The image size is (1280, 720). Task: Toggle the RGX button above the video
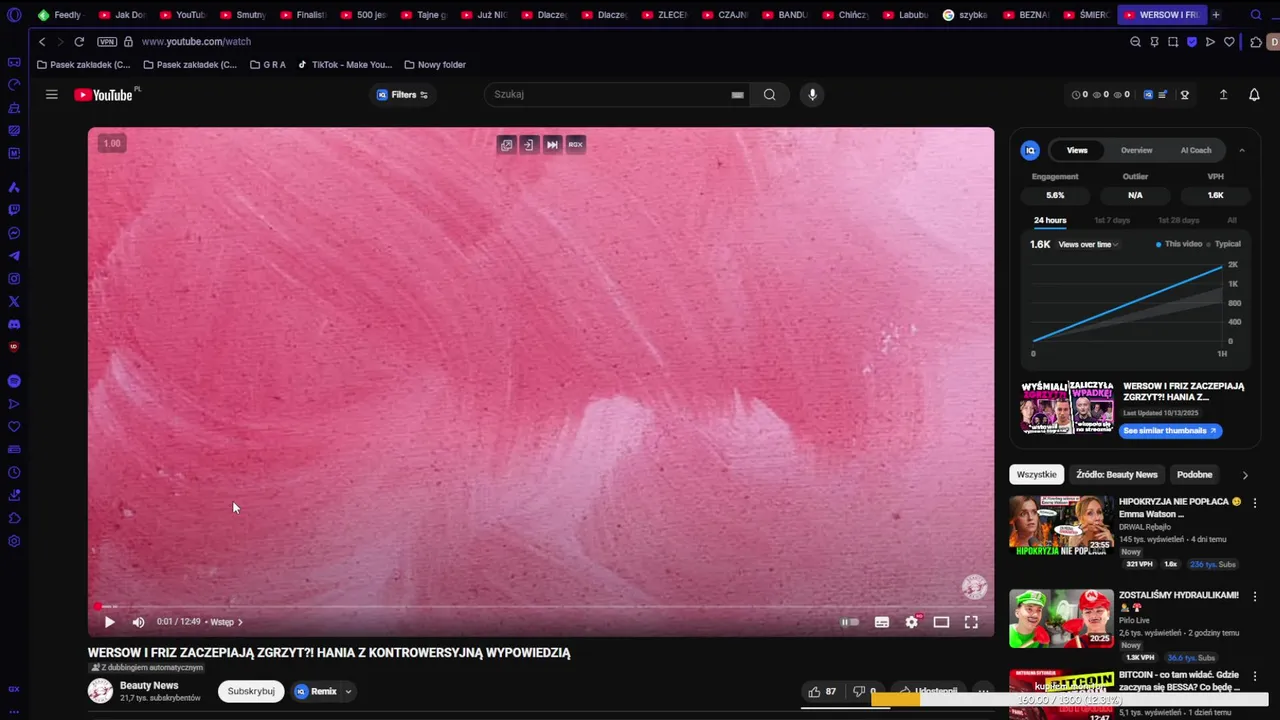coord(575,145)
